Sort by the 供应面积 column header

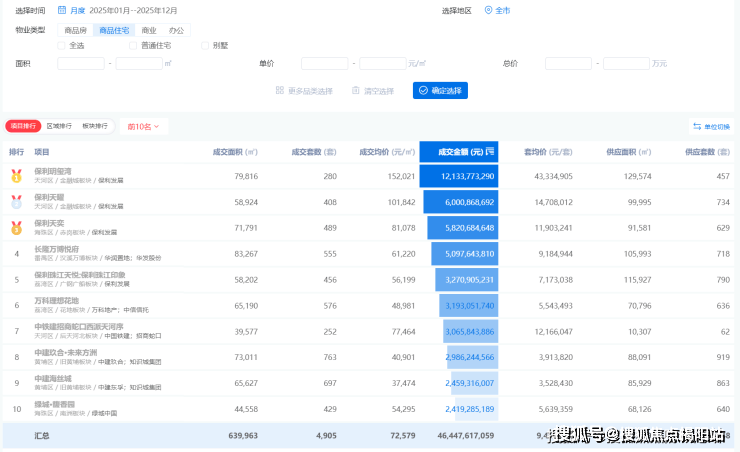(629, 152)
